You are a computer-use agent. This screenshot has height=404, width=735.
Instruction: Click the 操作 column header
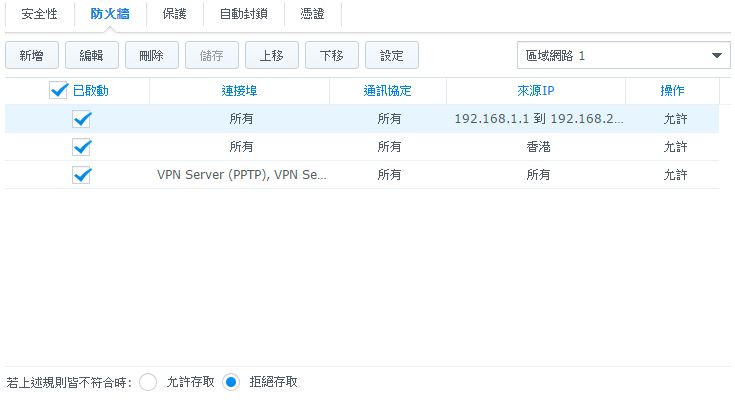pos(672,90)
